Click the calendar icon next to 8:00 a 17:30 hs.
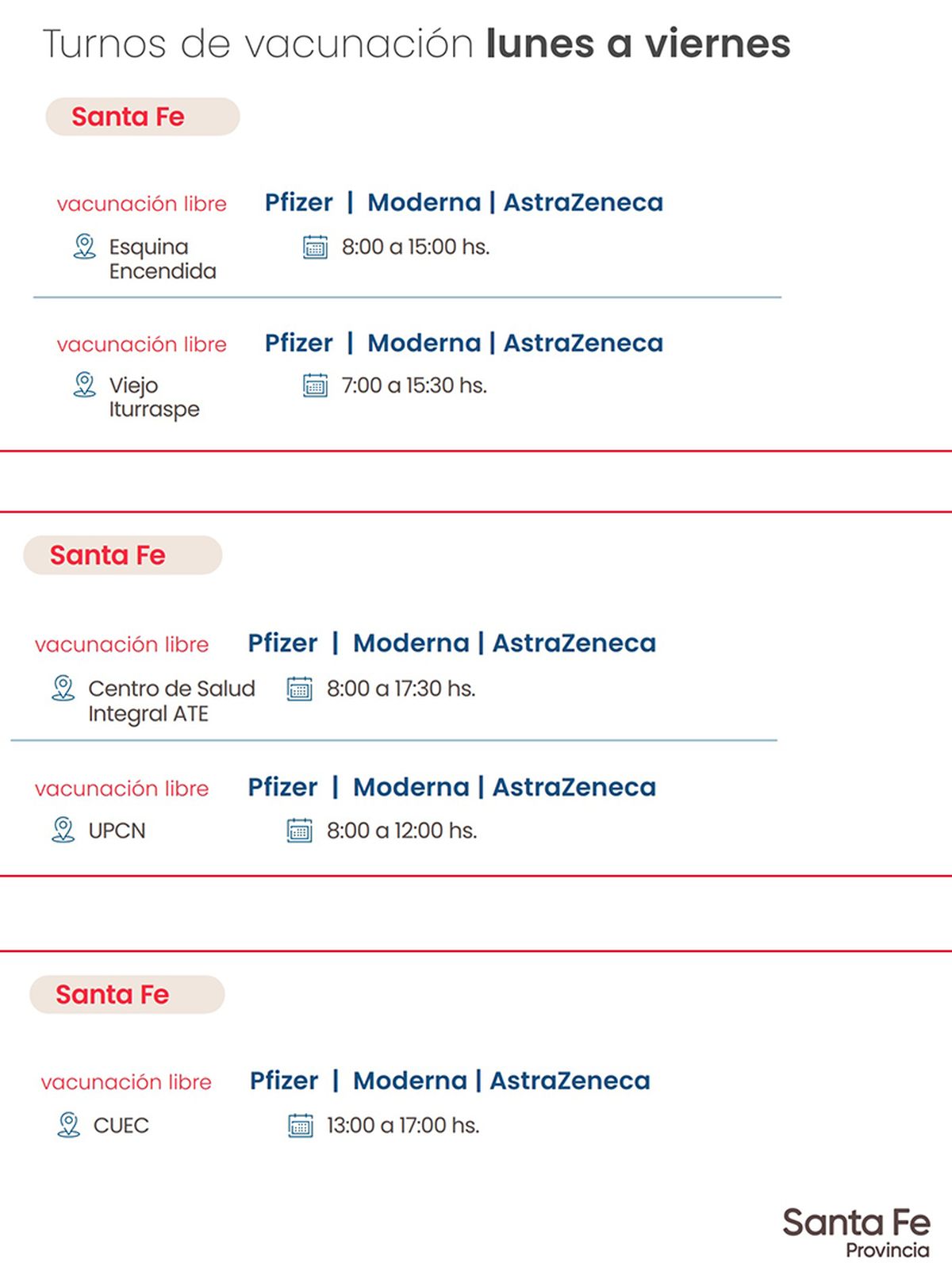Viewport: 952px width, 1282px height. [x=299, y=689]
